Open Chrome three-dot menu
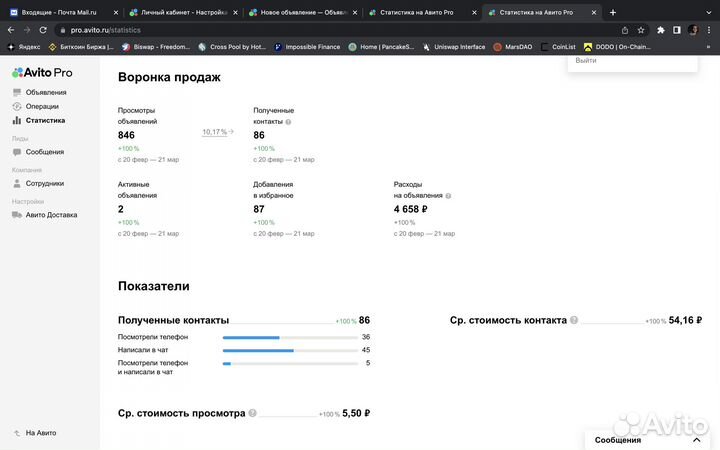The image size is (720, 450). [x=709, y=30]
